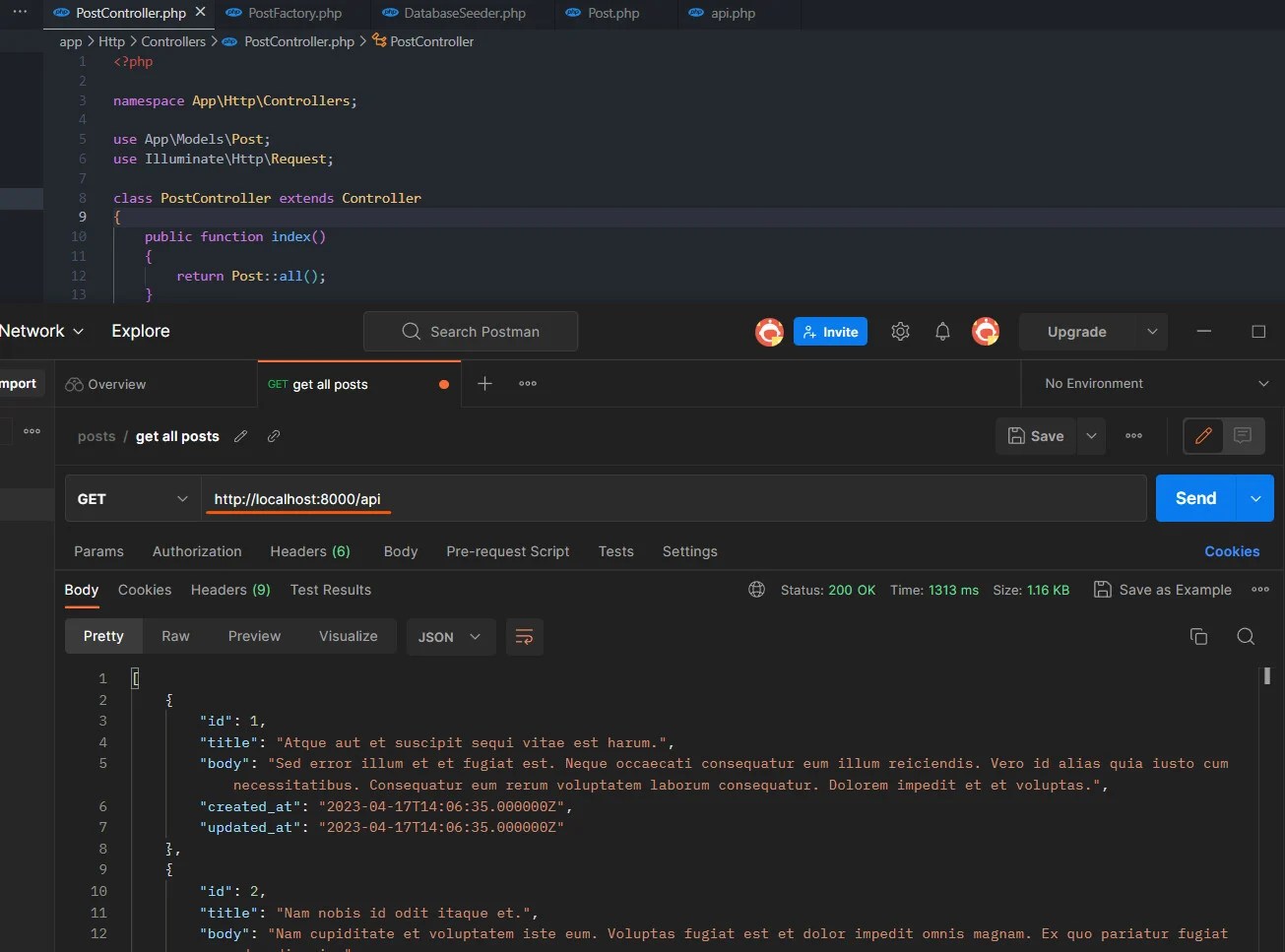Image resolution: width=1285 pixels, height=952 pixels.
Task: Search the response with the magnifier icon
Action: point(1246,636)
